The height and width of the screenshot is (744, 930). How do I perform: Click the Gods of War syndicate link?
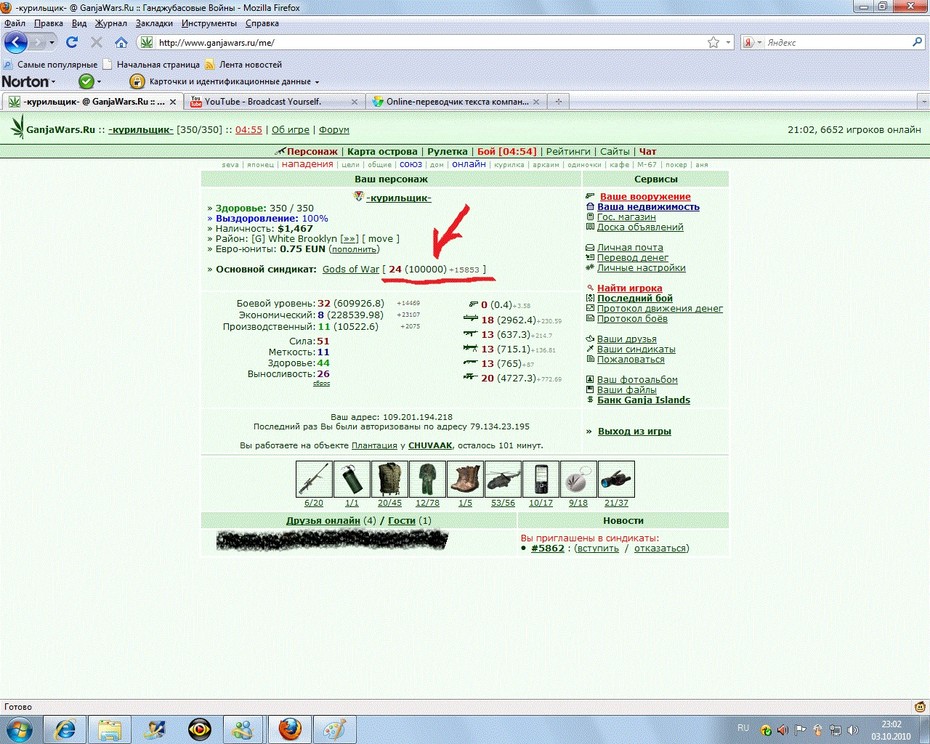click(351, 269)
